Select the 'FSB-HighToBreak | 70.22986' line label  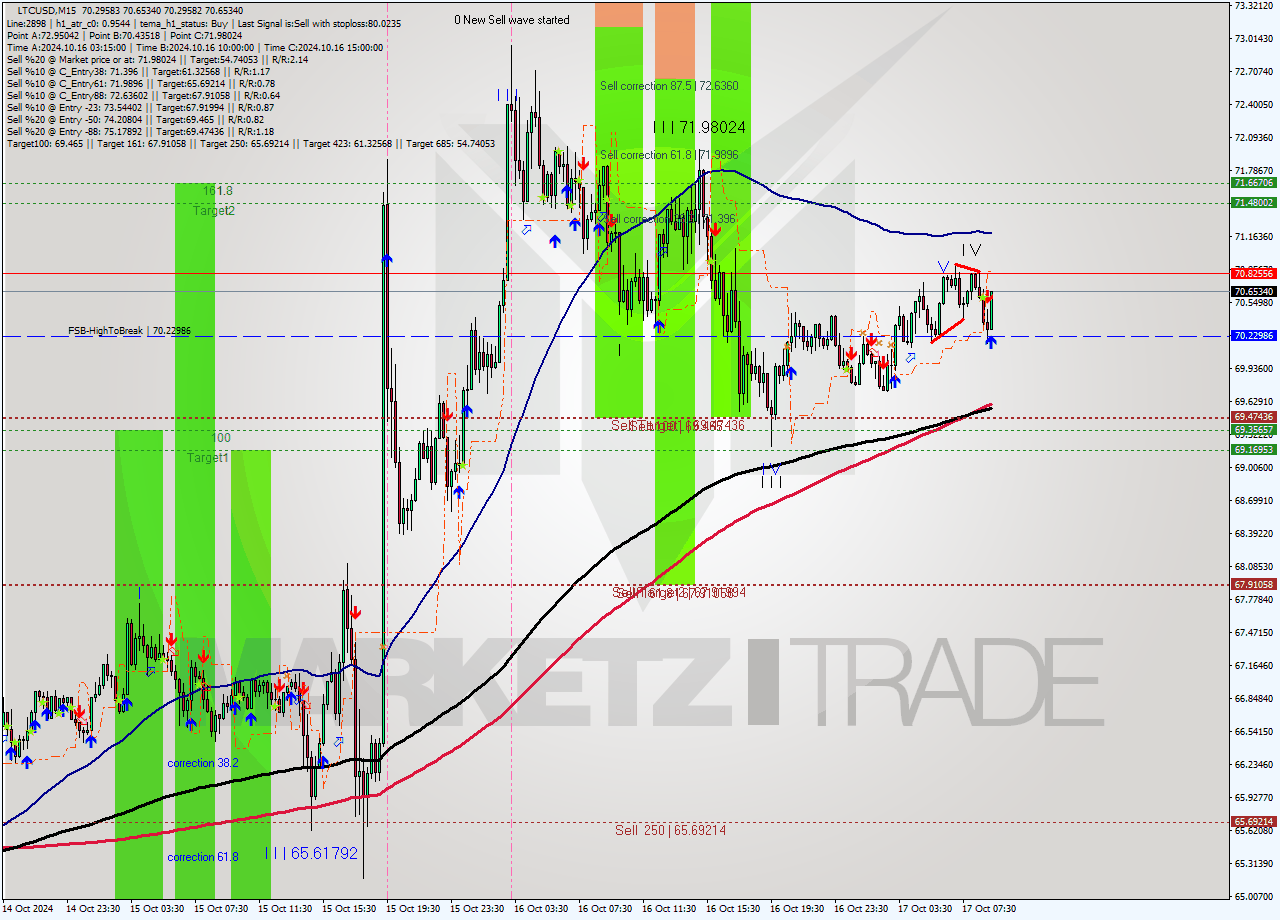point(129,330)
